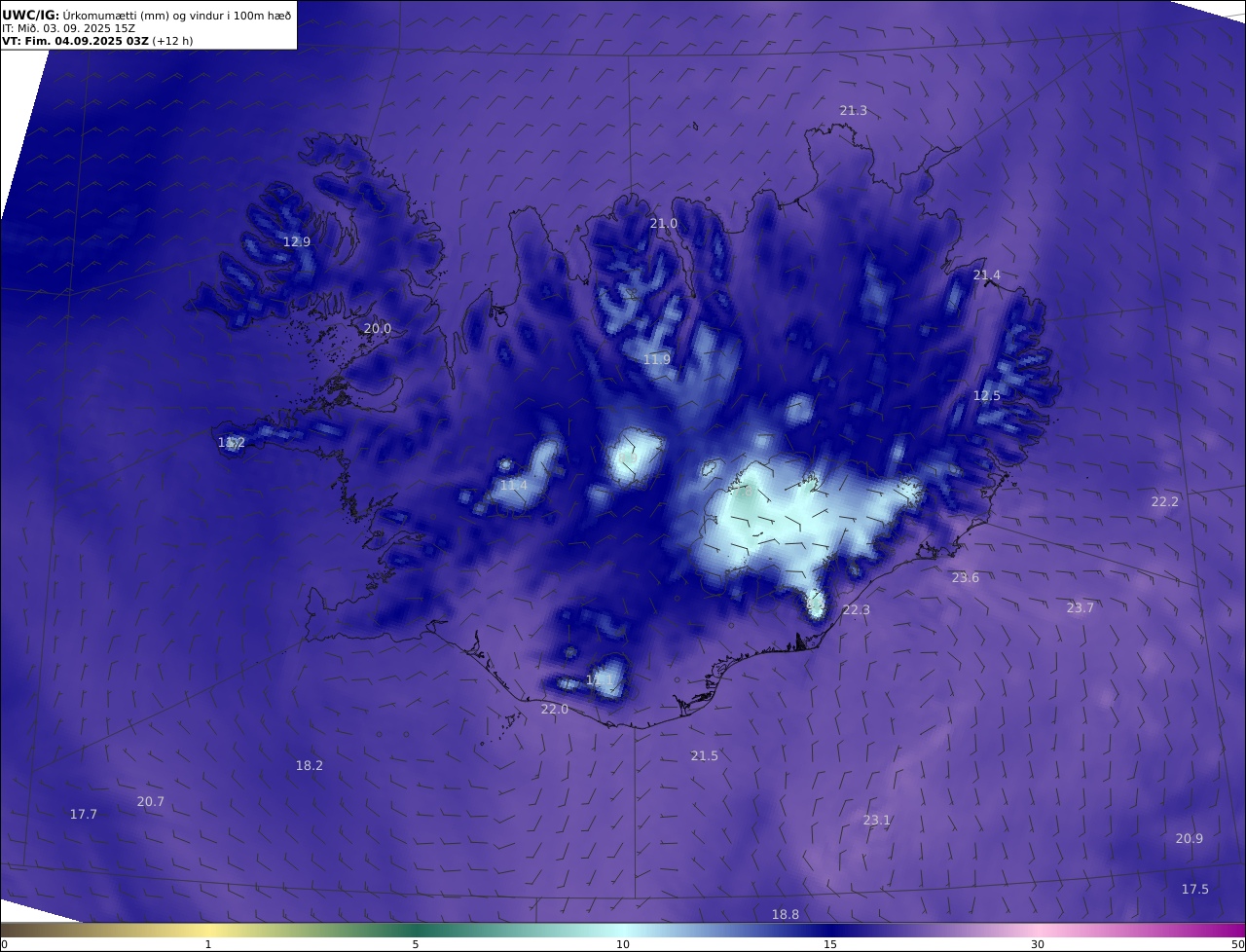1246x952 pixels.
Task: Click the color scale tick labeled 1
Action: pyautogui.click(x=208, y=945)
